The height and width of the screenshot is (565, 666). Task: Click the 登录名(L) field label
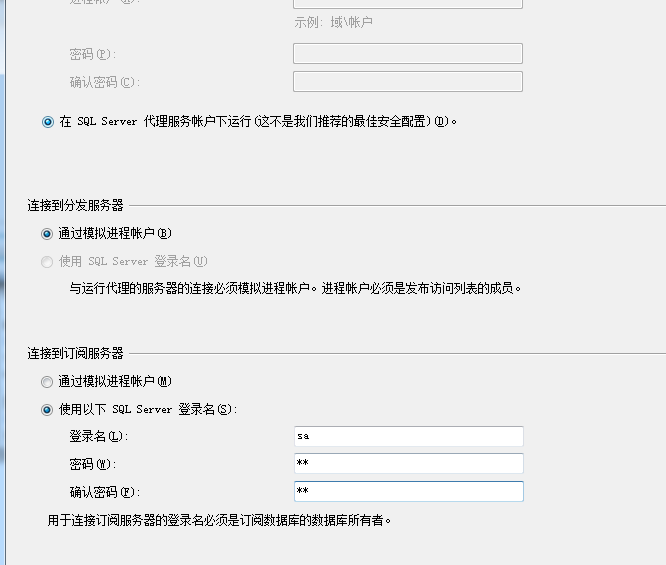(98, 437)
